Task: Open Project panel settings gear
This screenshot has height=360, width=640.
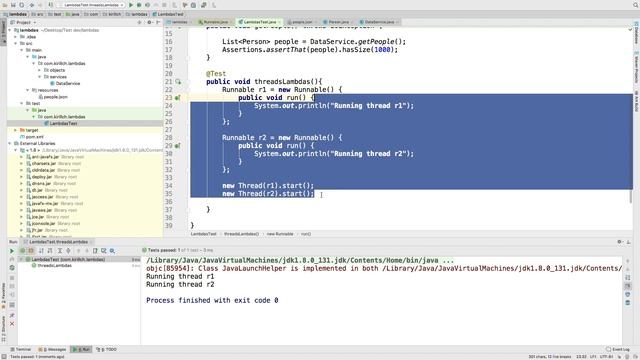Action: [149, 22]
